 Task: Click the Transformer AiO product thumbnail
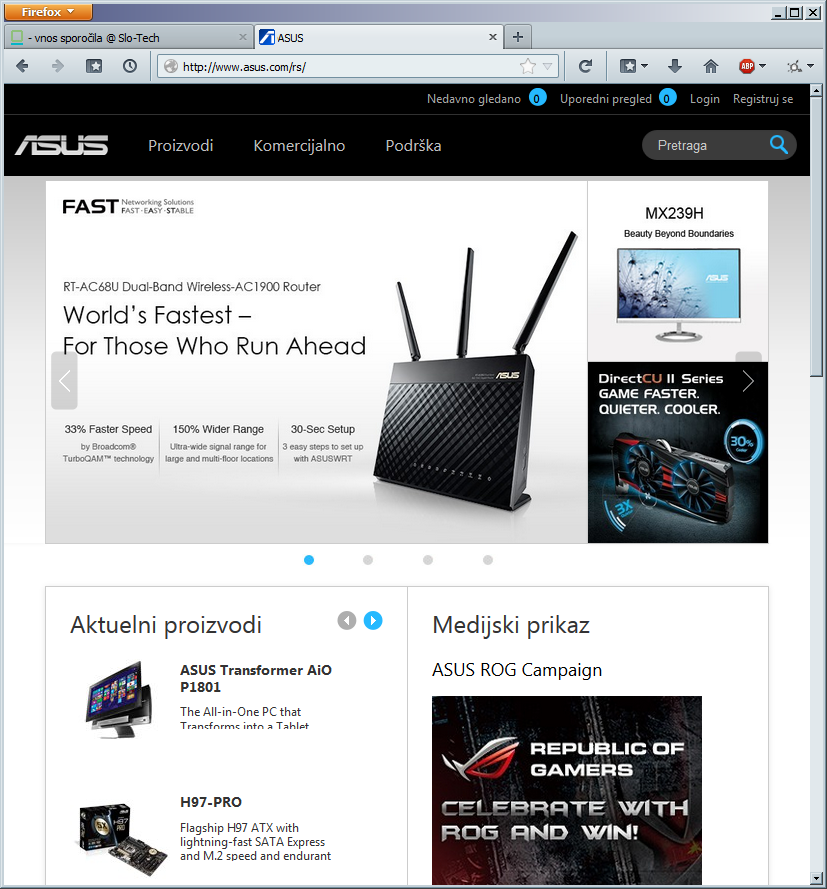coord(119,700)
